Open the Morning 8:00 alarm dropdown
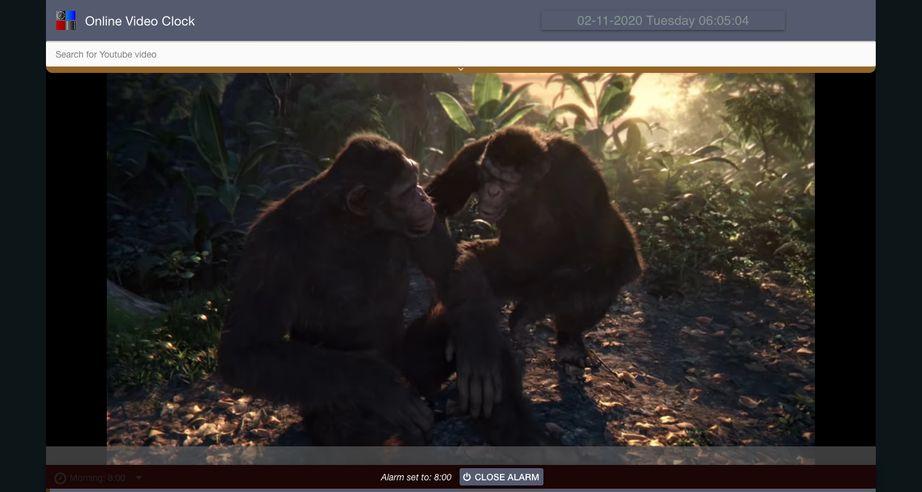 point(99,478)
